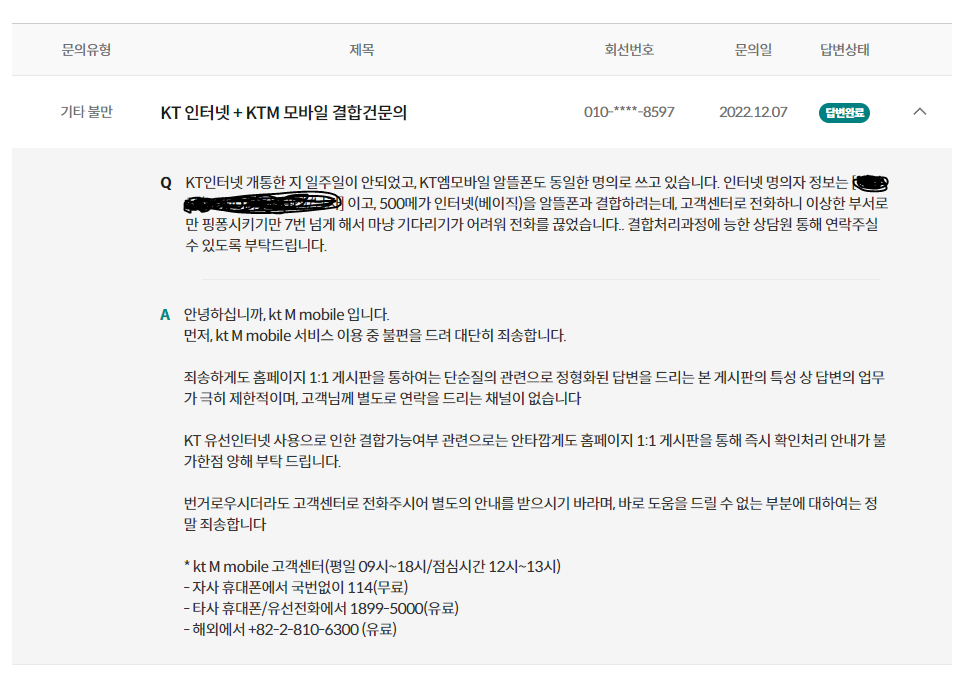
Task: Click the Q question marker icon
Action: (166, 183)
